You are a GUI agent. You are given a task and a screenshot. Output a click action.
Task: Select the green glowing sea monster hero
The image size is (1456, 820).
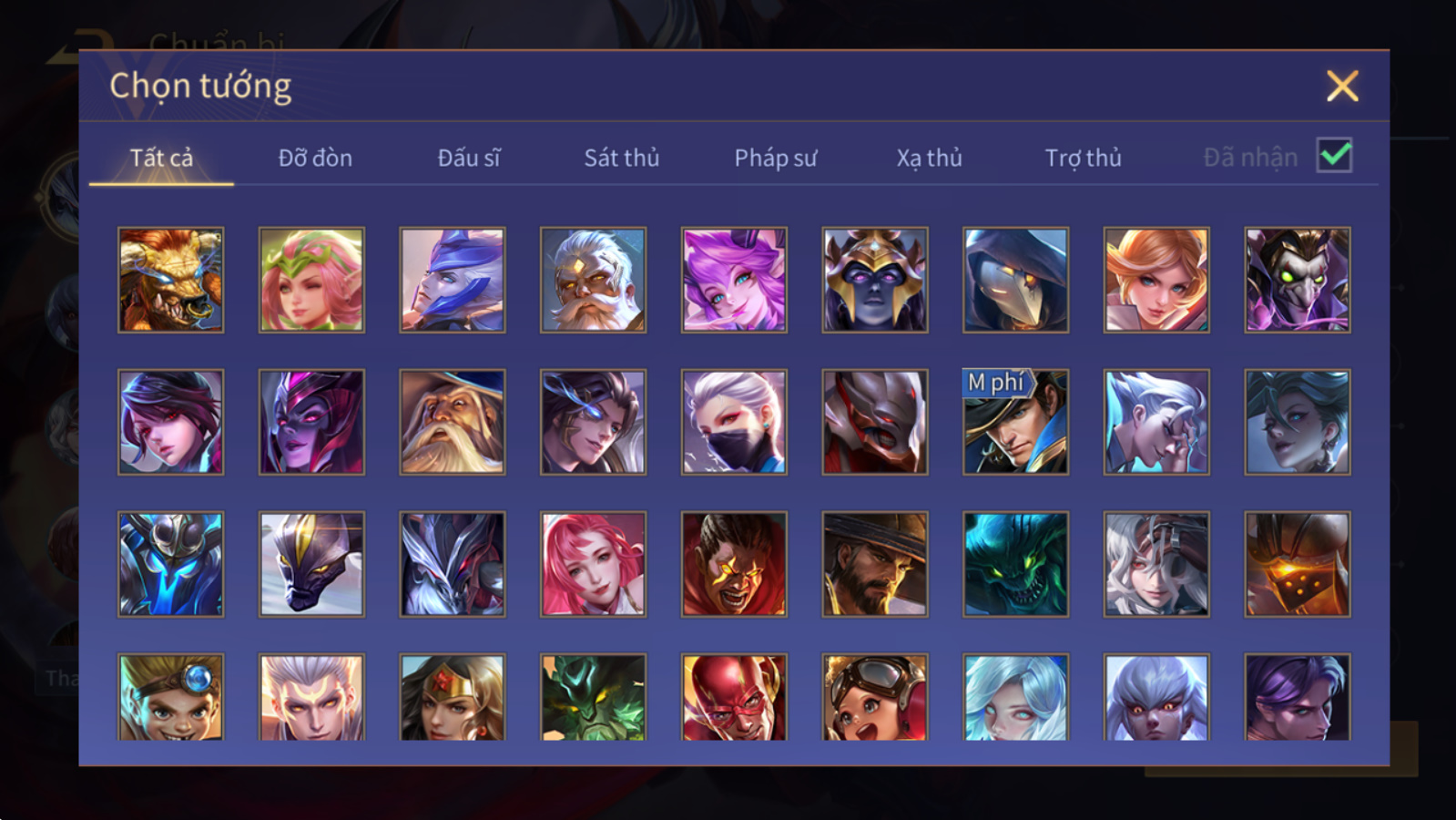1015,564
